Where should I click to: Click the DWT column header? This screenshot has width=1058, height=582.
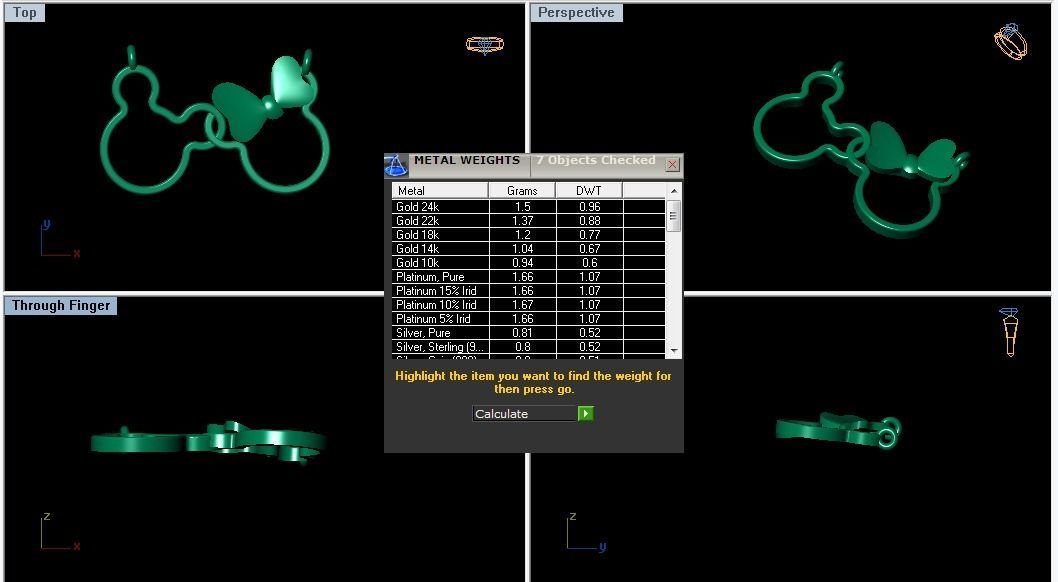(589, 191)
